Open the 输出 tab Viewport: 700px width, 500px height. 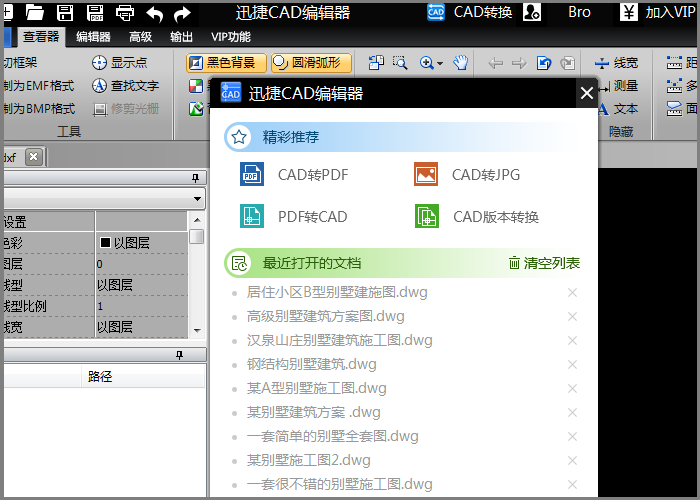click(x=181, y=37)
